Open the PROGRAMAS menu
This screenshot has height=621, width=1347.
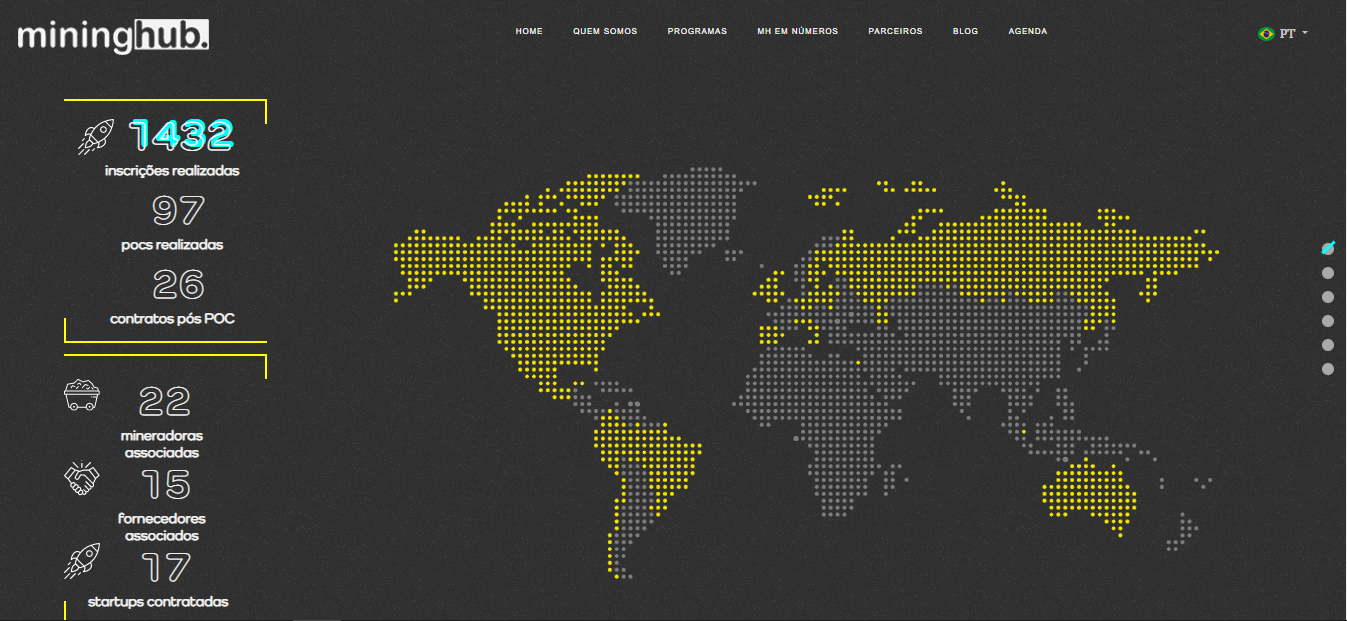[697, 31]
